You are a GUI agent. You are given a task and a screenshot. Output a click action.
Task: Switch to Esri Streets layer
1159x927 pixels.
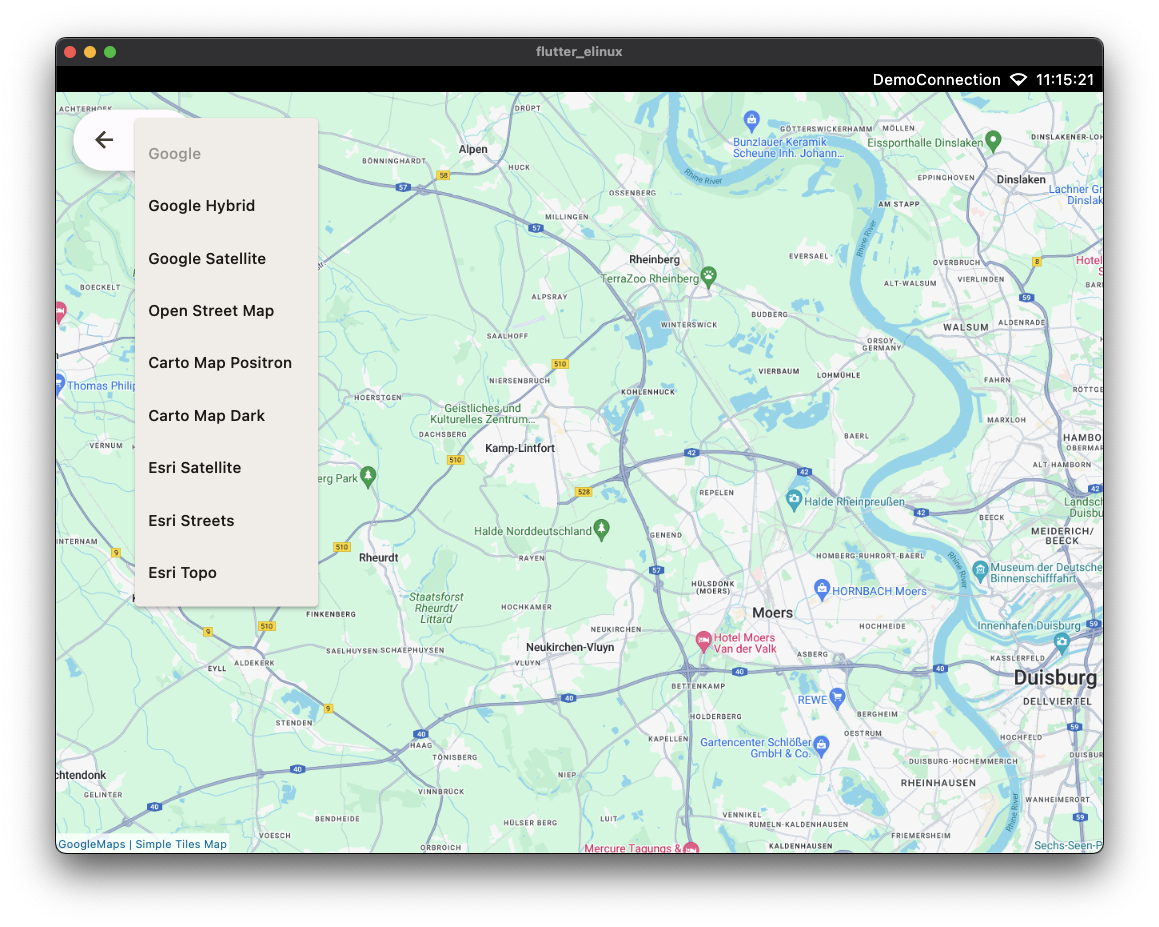pyautogui.click(x=226, y=520)
